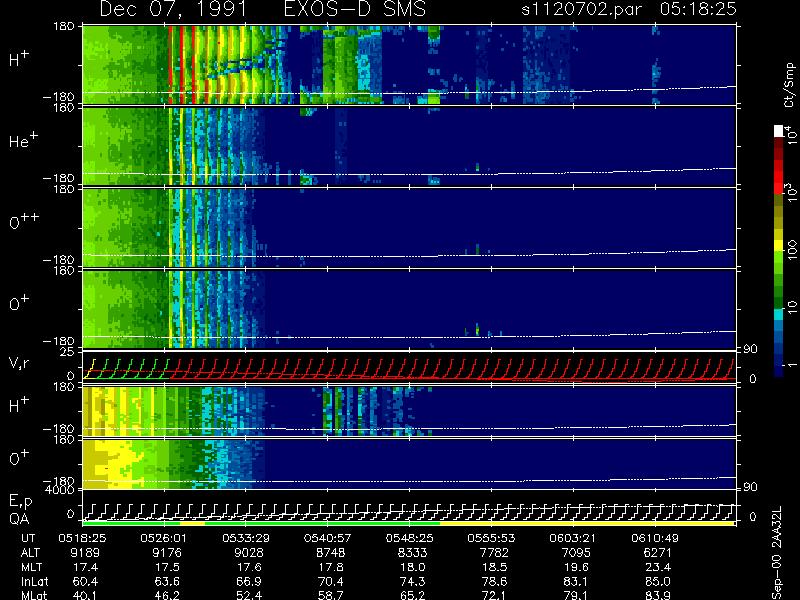Screen dimensions: 800x600
Task: Click ALT value '7782'
Action: pyautogui.click(x=494, y=553)
